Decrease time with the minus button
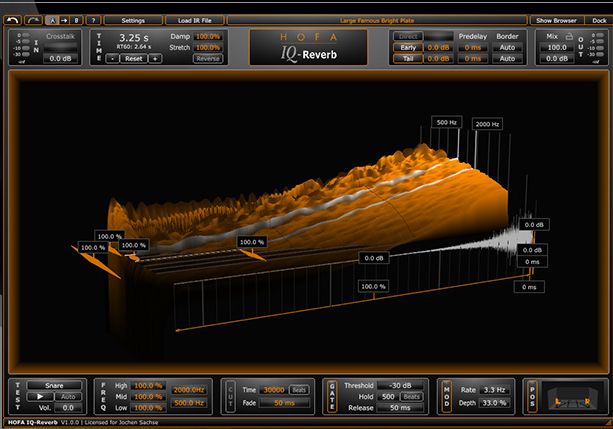The height and width of the screenshot is (429, 613). coord(113,59)
